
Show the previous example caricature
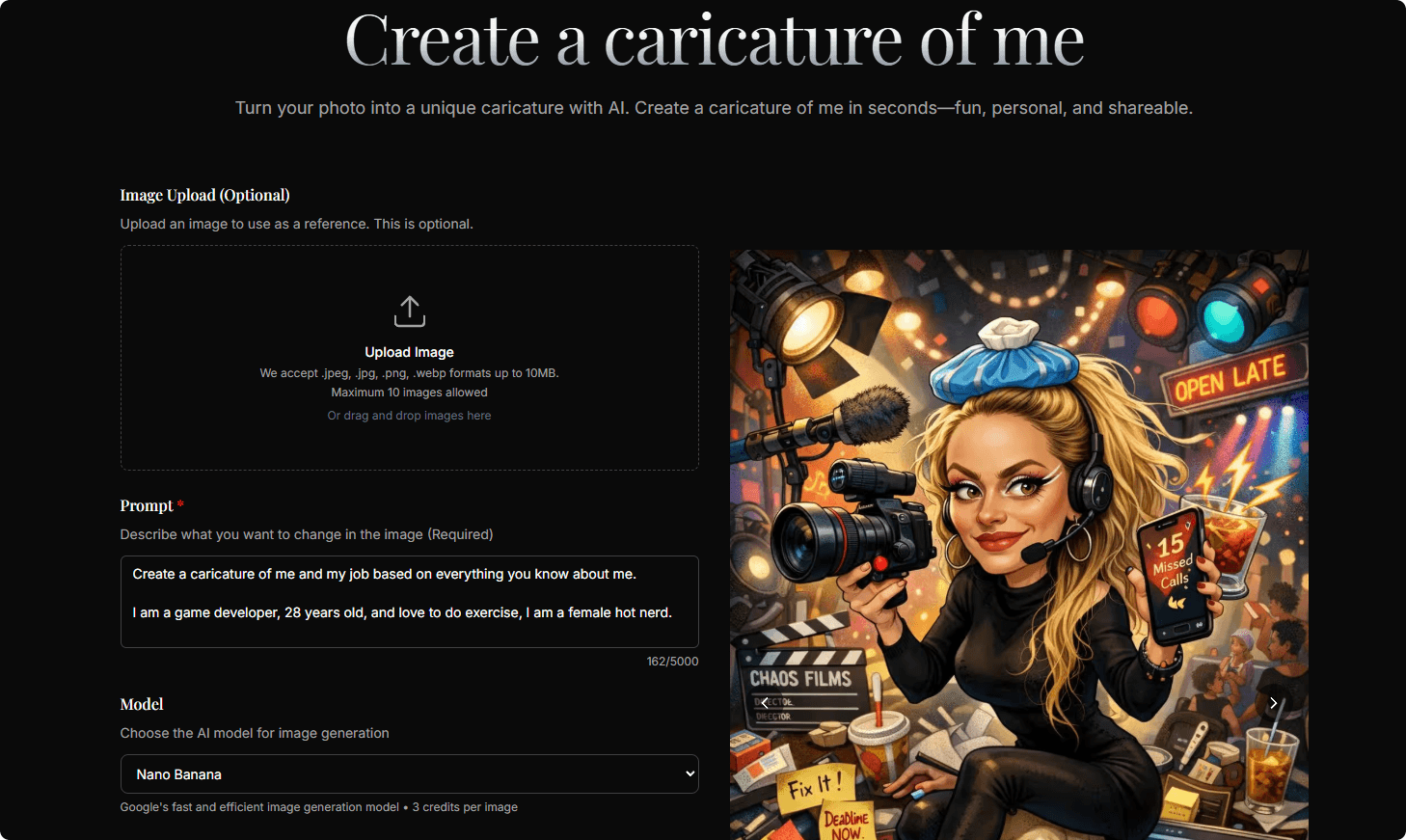(765, 703)
